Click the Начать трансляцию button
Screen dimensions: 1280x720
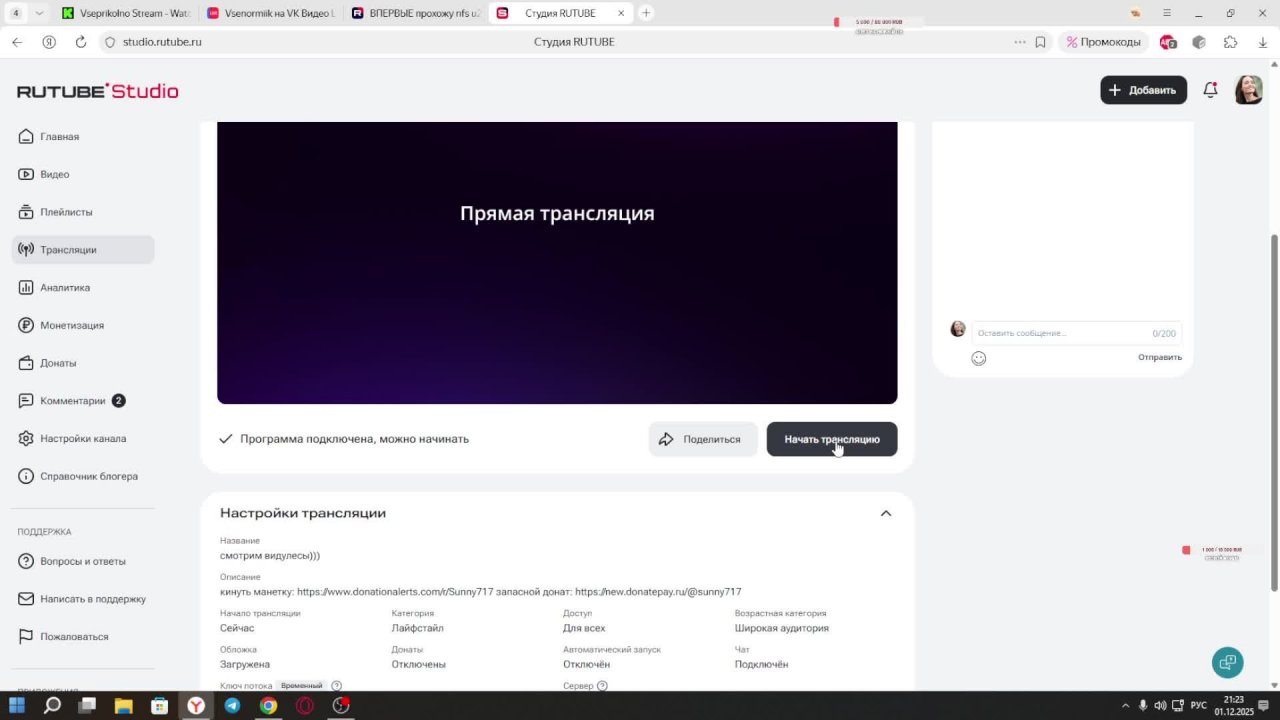pos(832,439)
